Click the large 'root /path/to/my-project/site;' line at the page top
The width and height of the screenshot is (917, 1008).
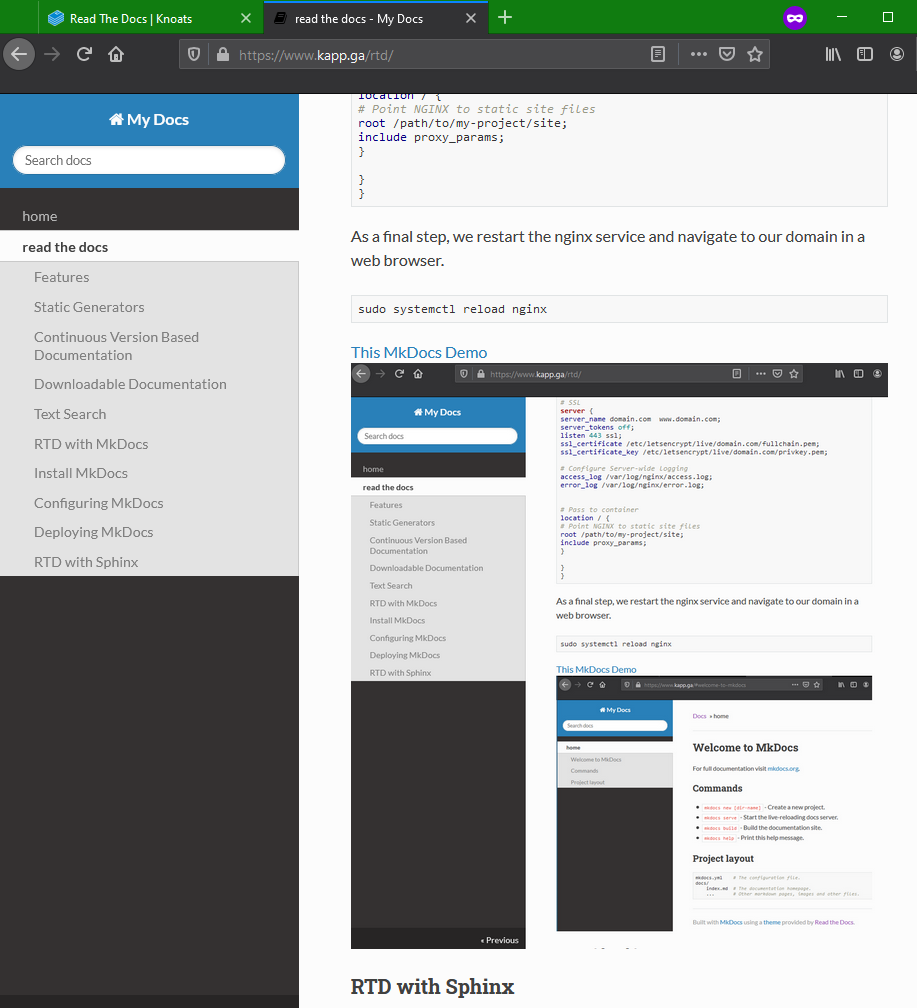(462, 123)
